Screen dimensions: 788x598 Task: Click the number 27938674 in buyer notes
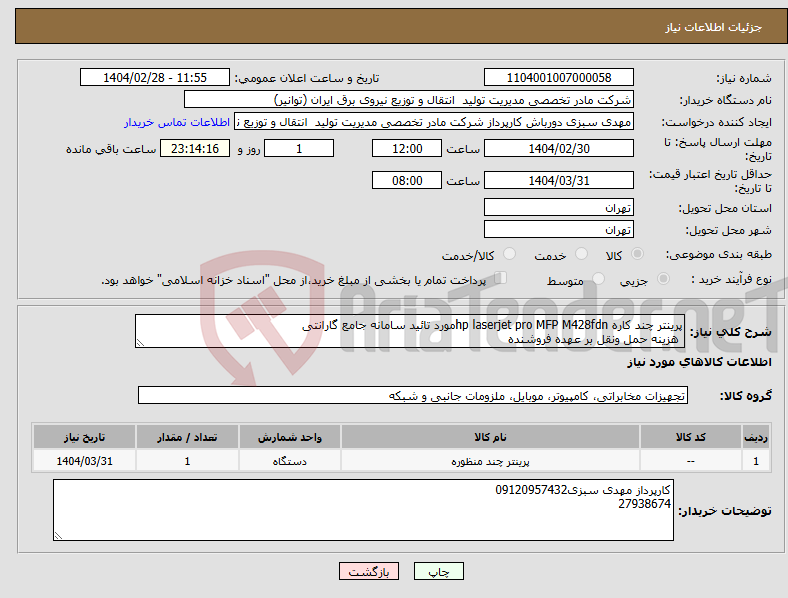click(x=644, y=504)
